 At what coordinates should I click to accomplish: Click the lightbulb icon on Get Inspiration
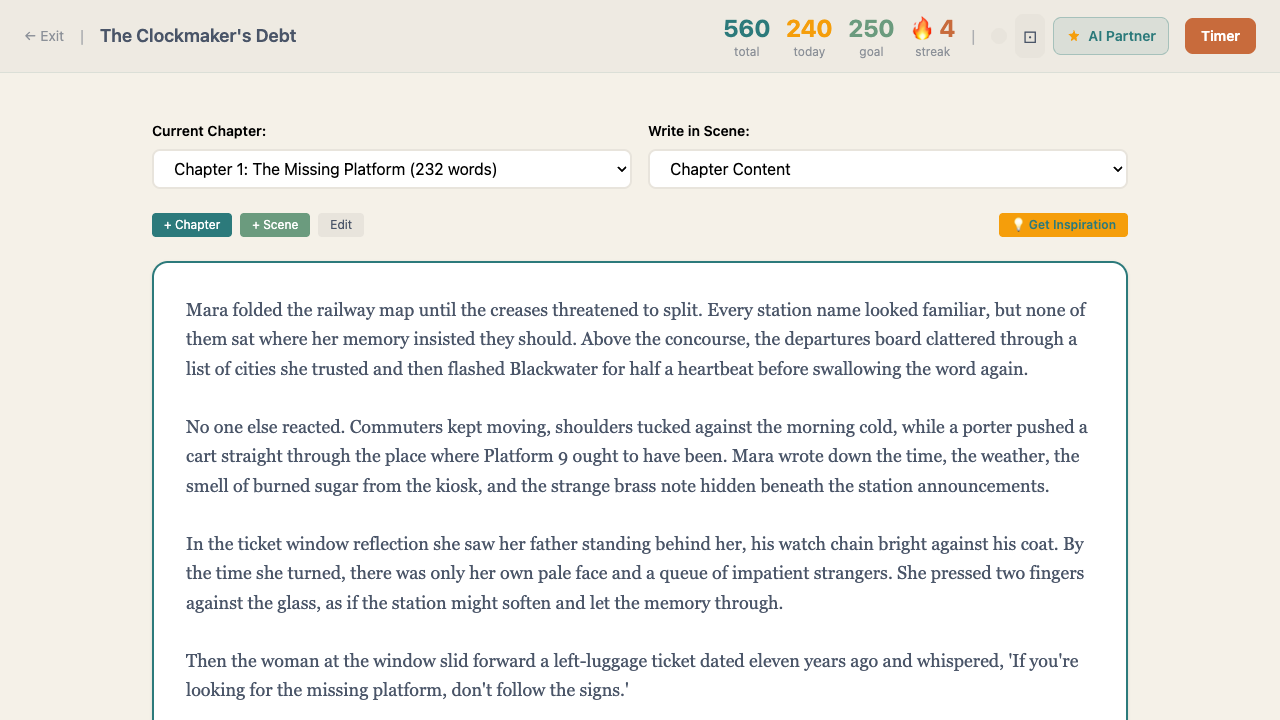pos(1016,224)
